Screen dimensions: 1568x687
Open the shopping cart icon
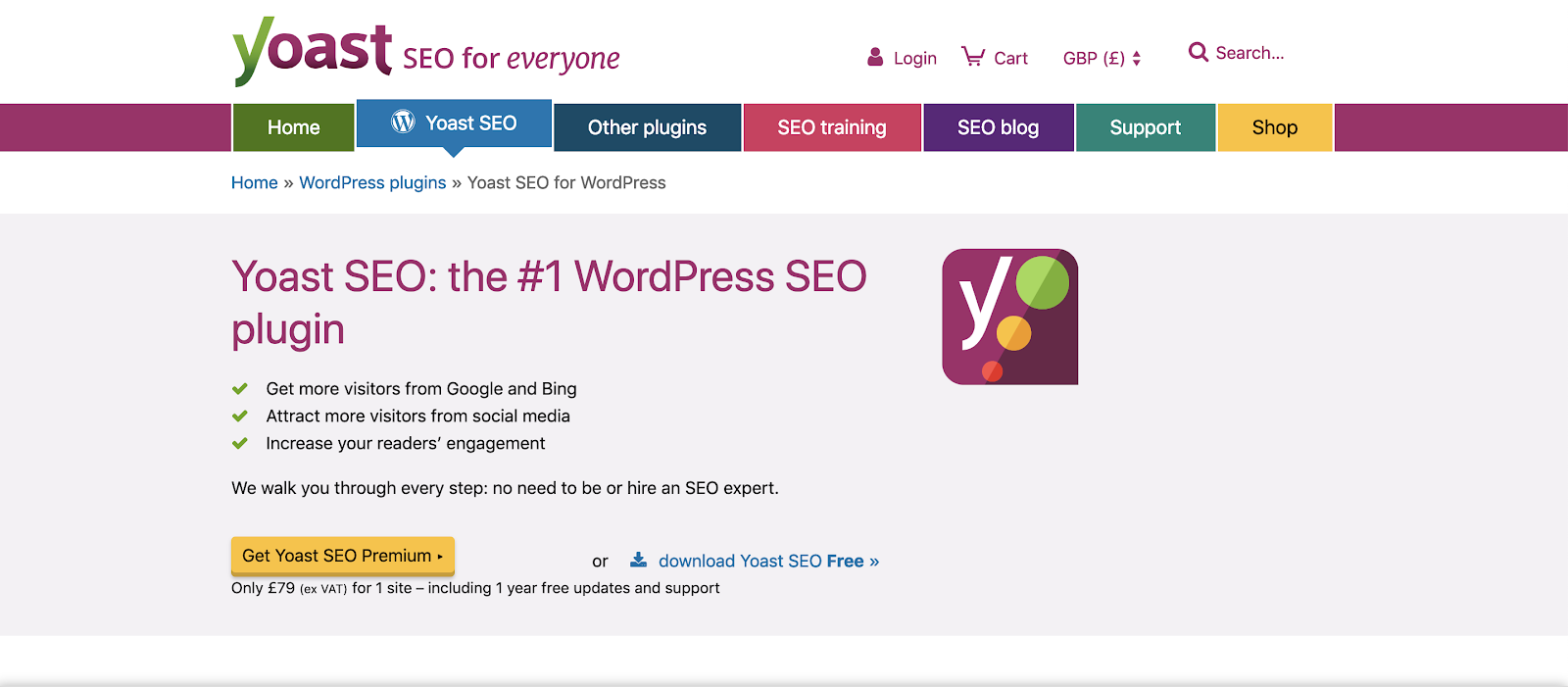(972, 57)
